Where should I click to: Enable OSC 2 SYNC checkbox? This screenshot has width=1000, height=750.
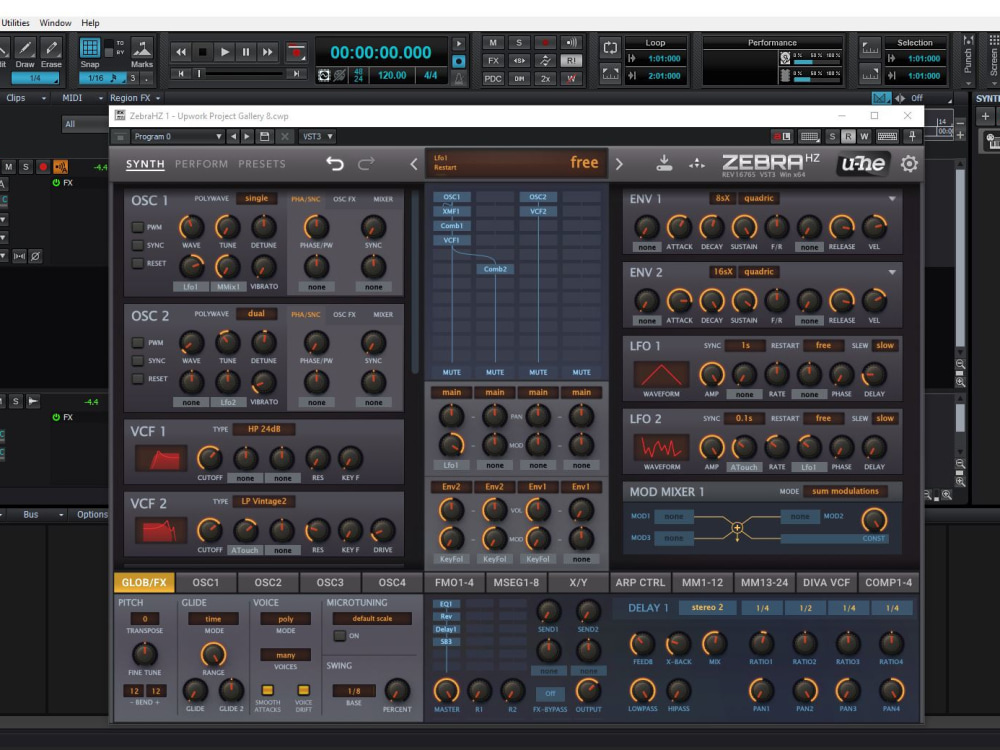click(137, 360)
